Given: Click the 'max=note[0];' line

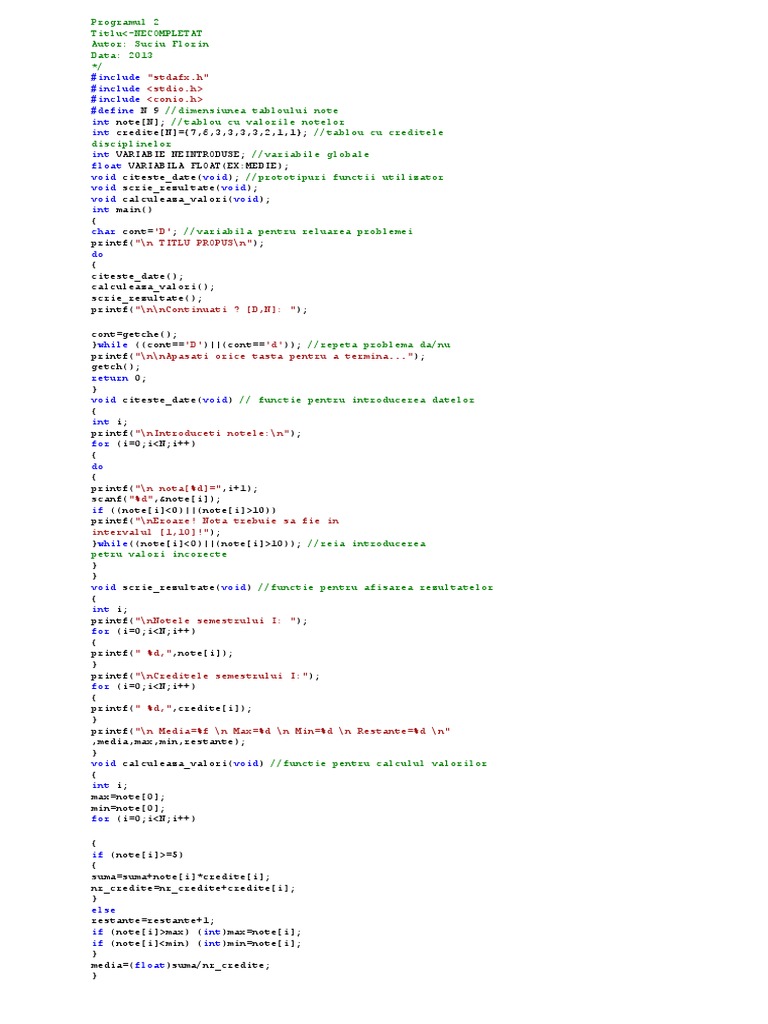Looking at the screenshot, I should point(127,797).
